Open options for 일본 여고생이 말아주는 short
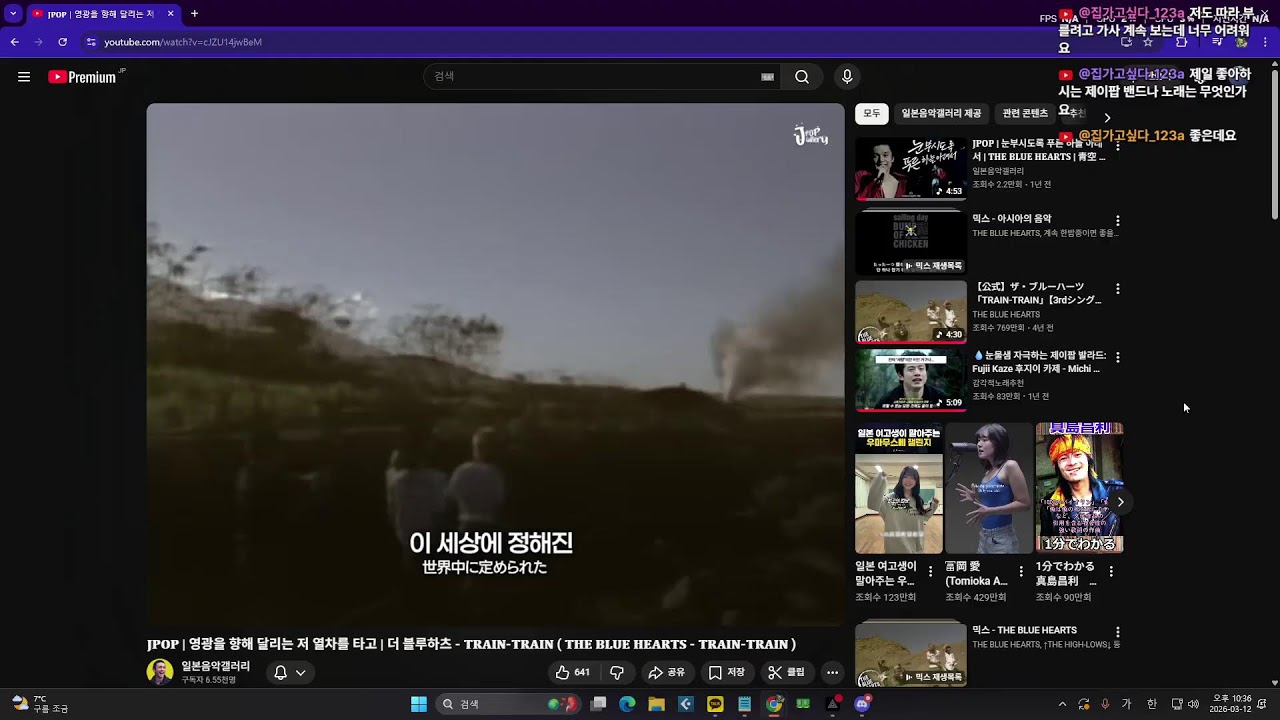Viewport: 1280px width, 720px height. click(x=930, y=572)
